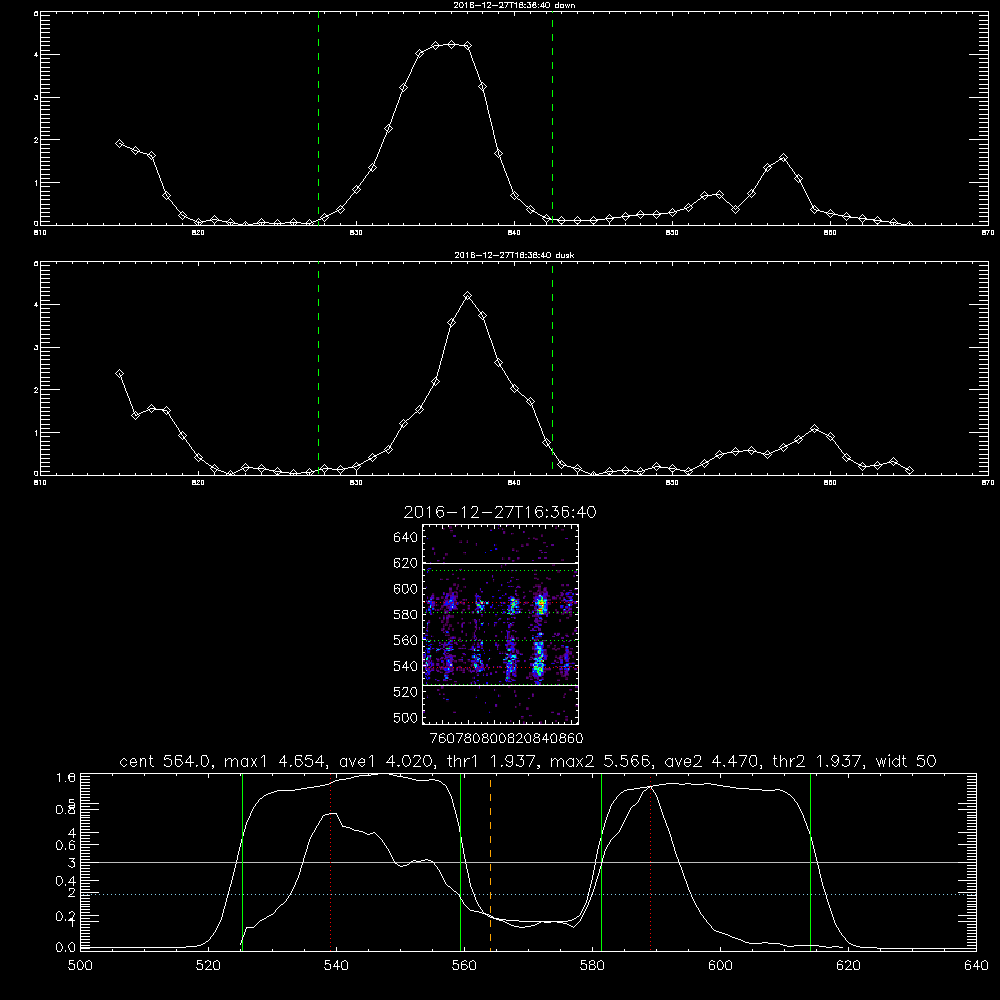Click bottom plot x-axis label '500'
Image resolution: width=1000 pixels, height=1000 pixels.
click(x=80, y=966)
